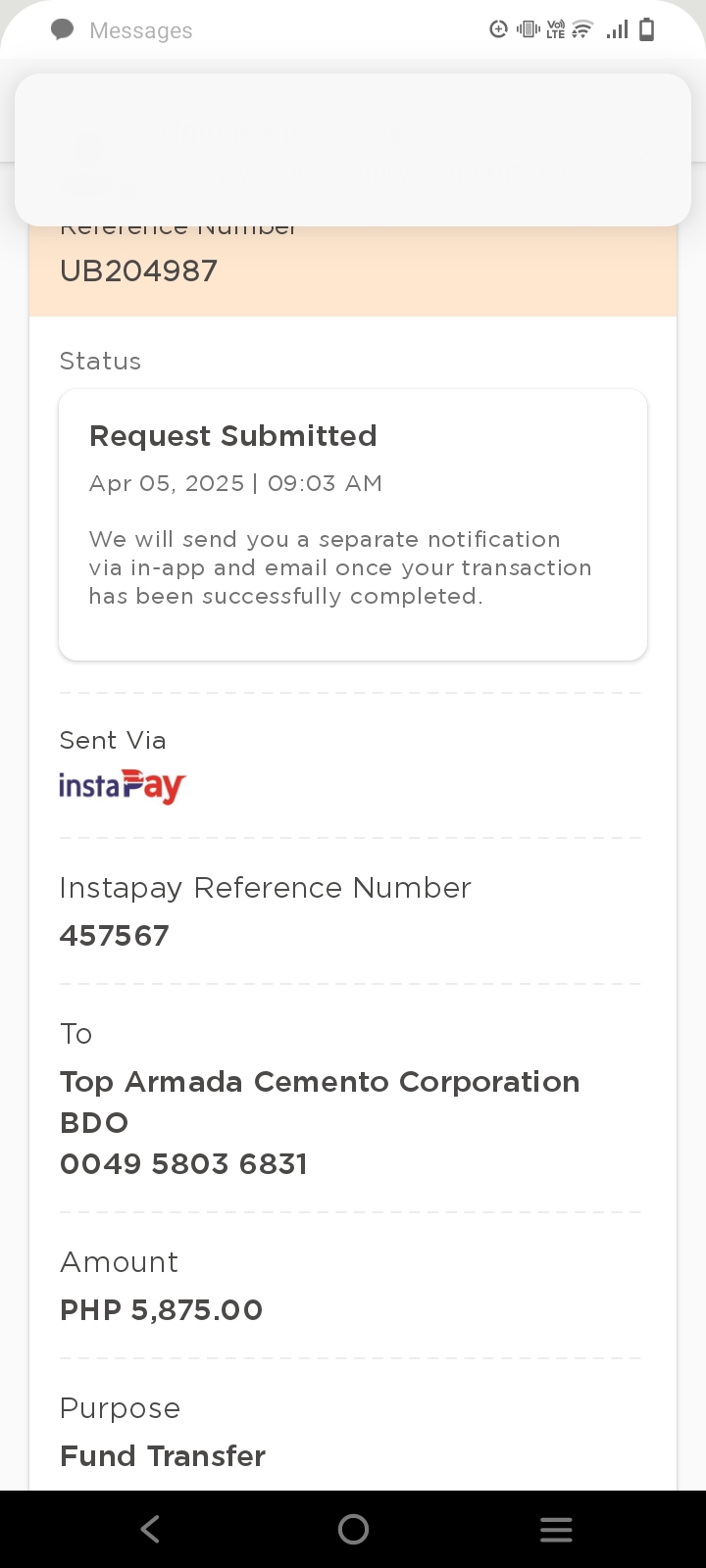This screenshot has height=1568, width=706.
Task: Tap the data saver status icon
Action: [x=499, y=29]
